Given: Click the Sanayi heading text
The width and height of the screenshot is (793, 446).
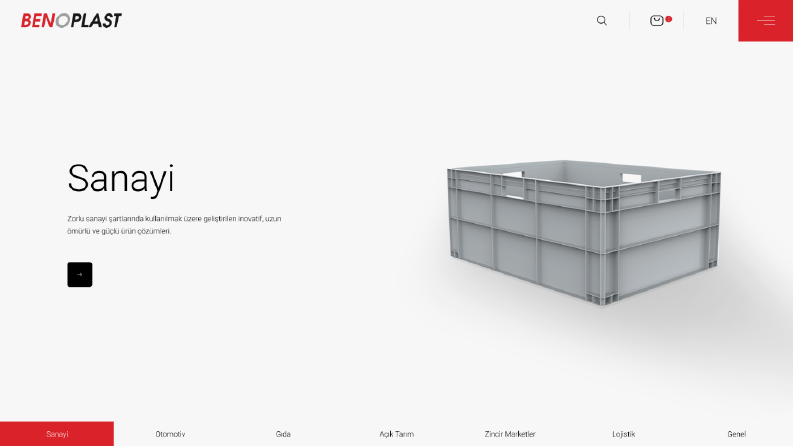Looking at the screenshot, I should tap(120, 179).
